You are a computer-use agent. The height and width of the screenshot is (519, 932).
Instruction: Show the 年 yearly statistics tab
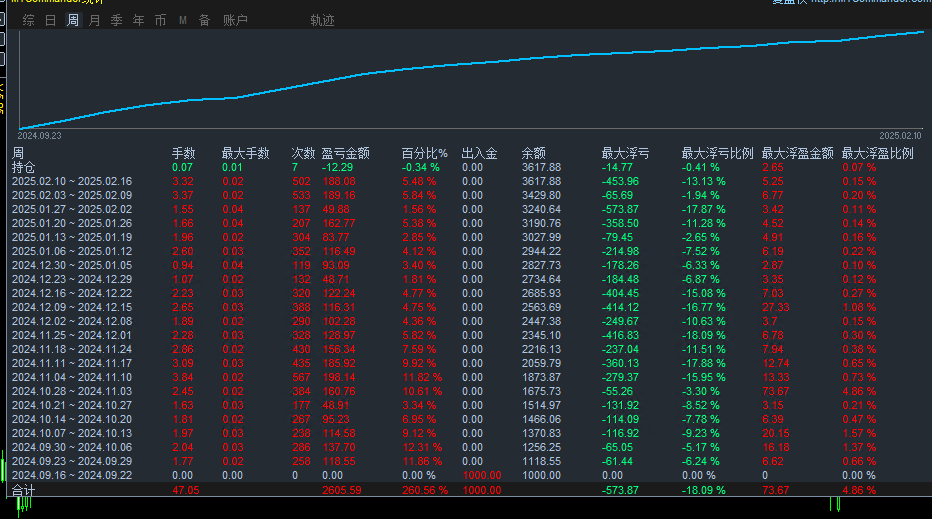(x=138, y=20)
